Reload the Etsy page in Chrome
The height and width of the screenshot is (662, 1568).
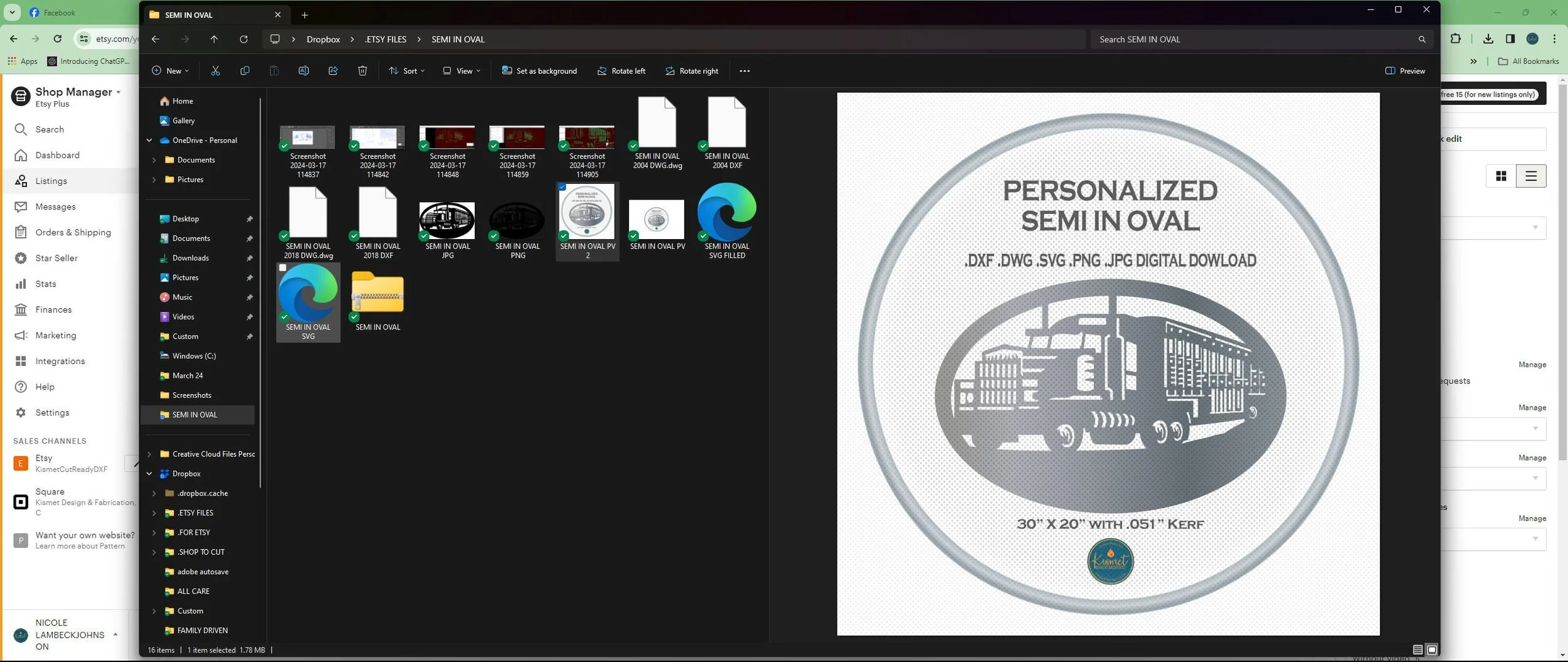click(x=57, y=39)
